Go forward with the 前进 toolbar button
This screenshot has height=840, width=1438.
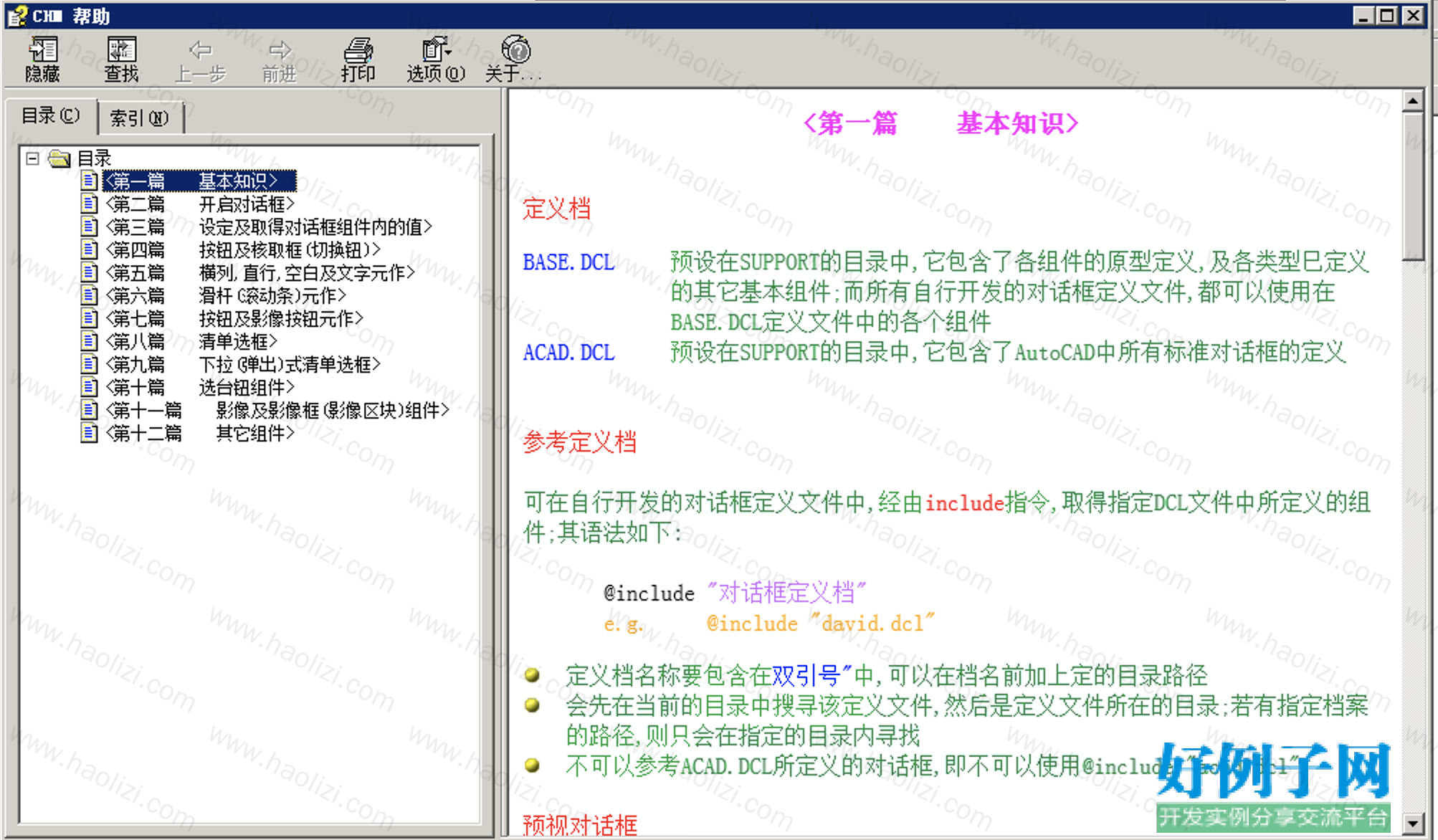coord(279,60)
